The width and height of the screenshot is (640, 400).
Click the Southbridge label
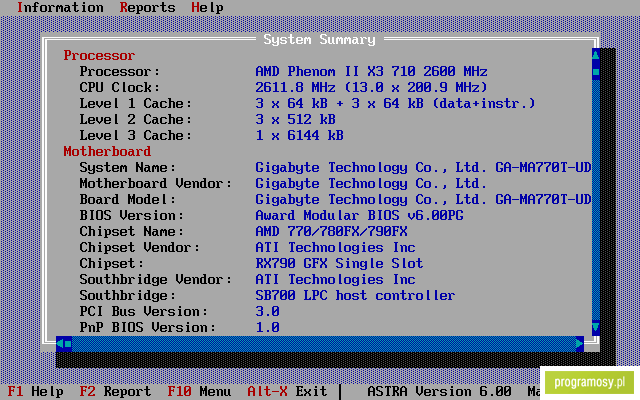(x=127, y=295)
